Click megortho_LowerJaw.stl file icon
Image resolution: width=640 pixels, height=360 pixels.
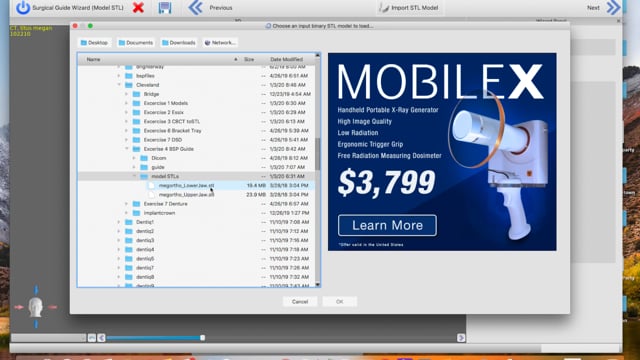(151, 185)
